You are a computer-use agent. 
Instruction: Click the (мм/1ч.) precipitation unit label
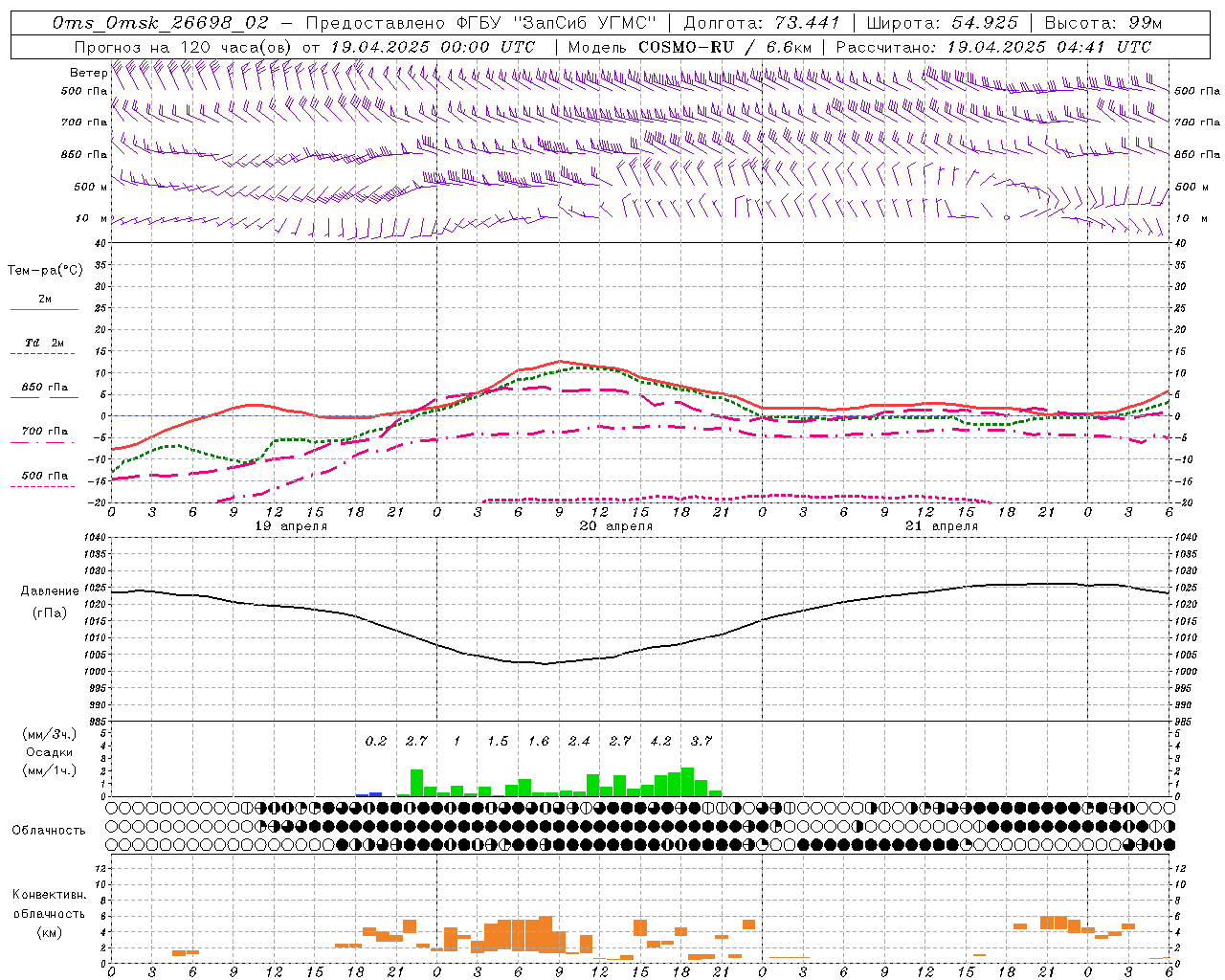(x=49, y=770)
